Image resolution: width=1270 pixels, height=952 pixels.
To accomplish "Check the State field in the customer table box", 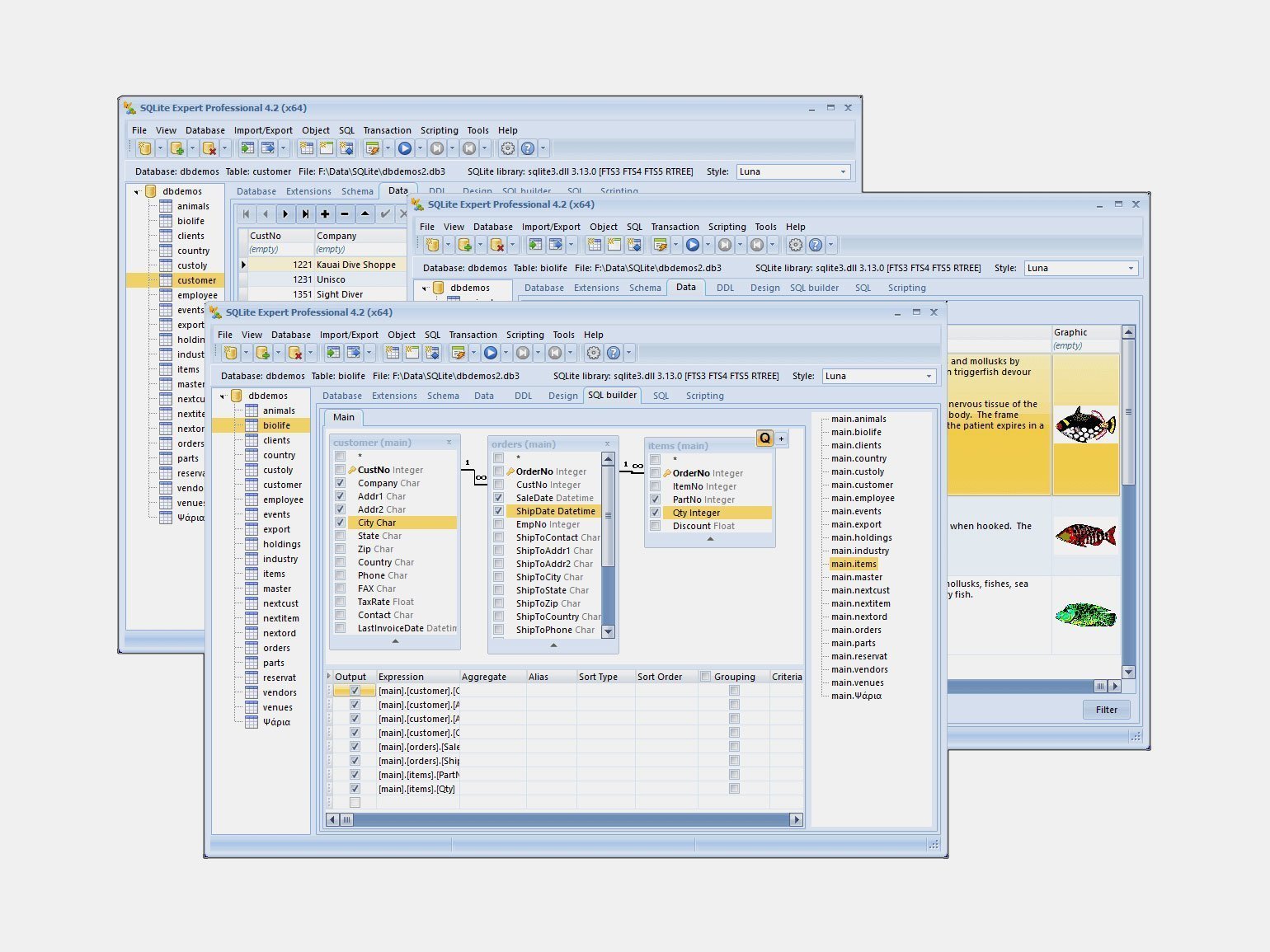I will pyautogui.click(x=340, y=536).
